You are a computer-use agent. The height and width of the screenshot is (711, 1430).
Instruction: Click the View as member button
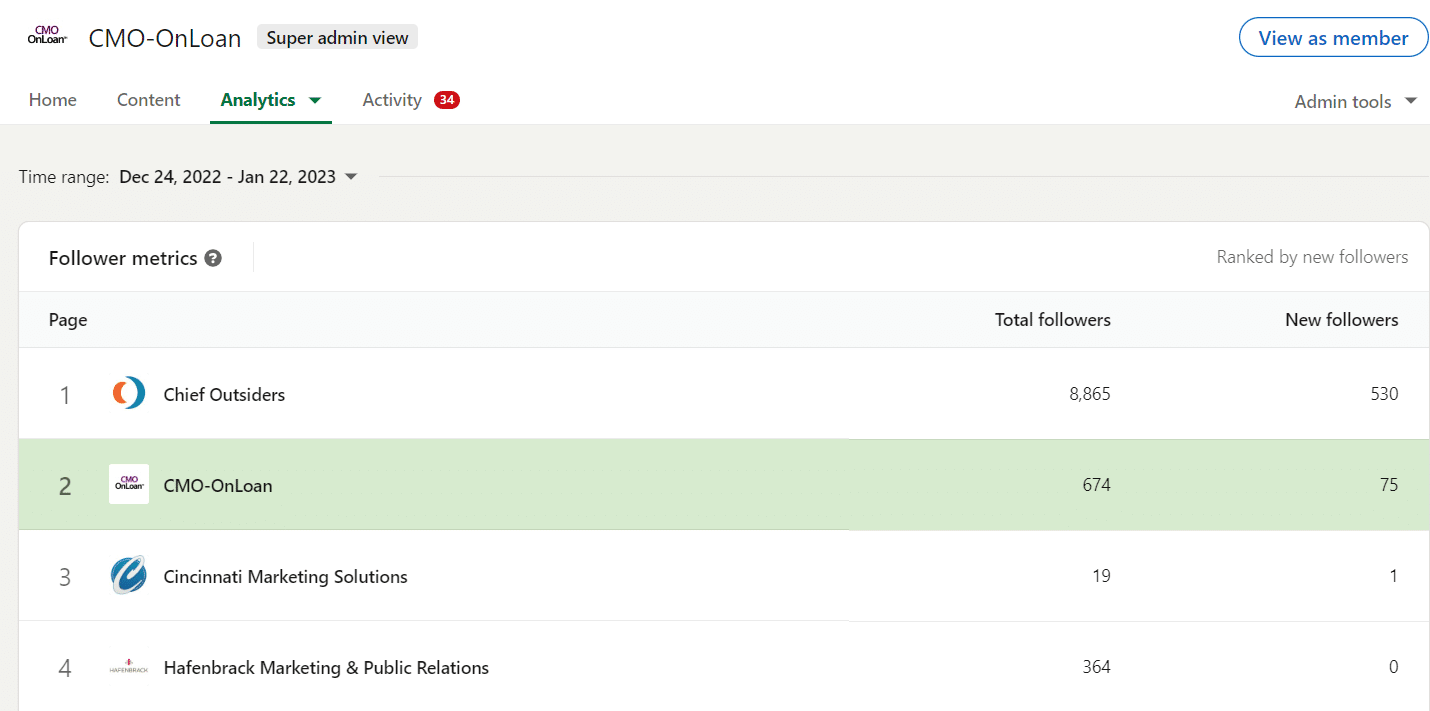1334,38
